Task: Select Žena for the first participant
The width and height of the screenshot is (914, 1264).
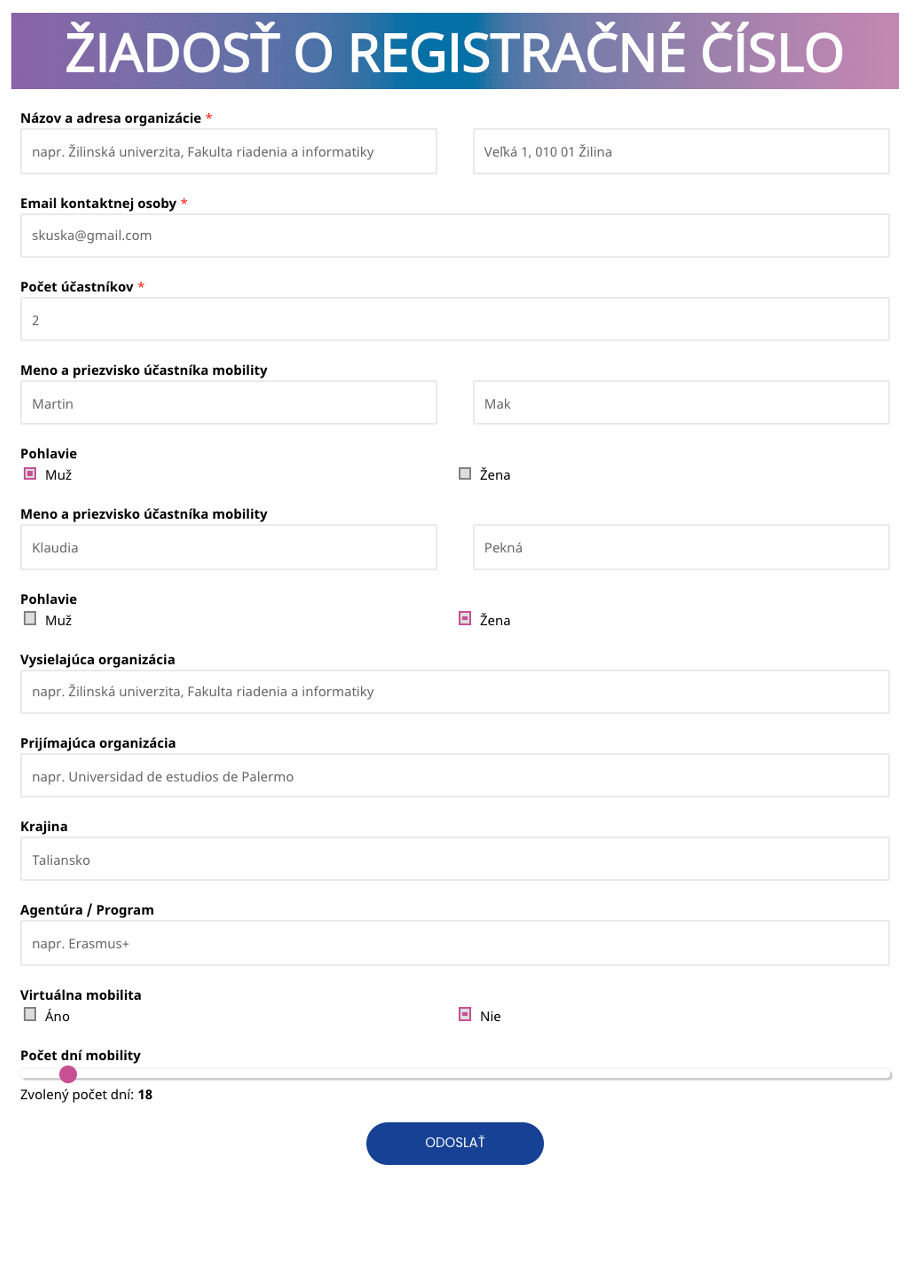Action: pos(465,474)
